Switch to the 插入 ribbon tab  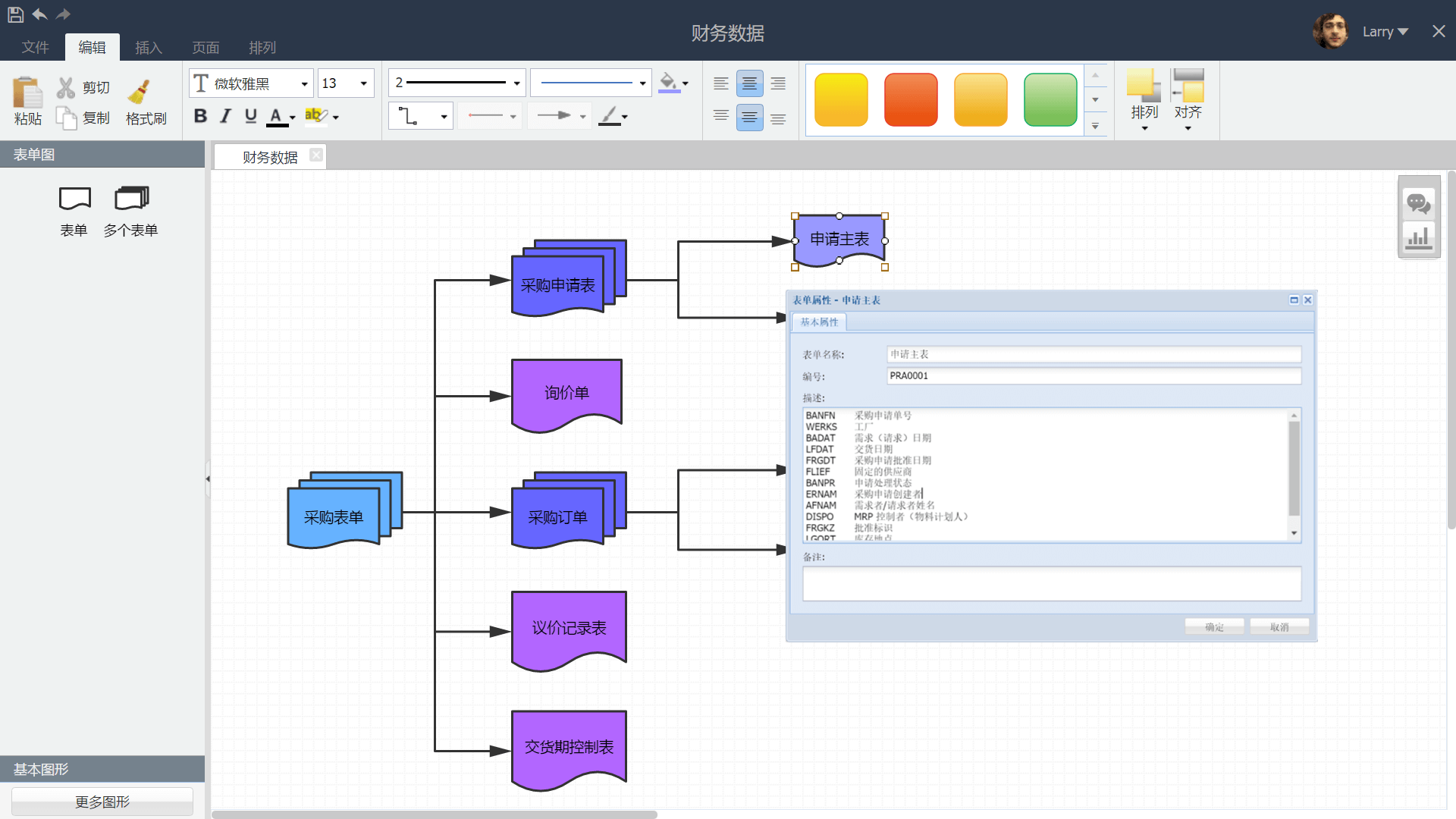coord(149,48)
